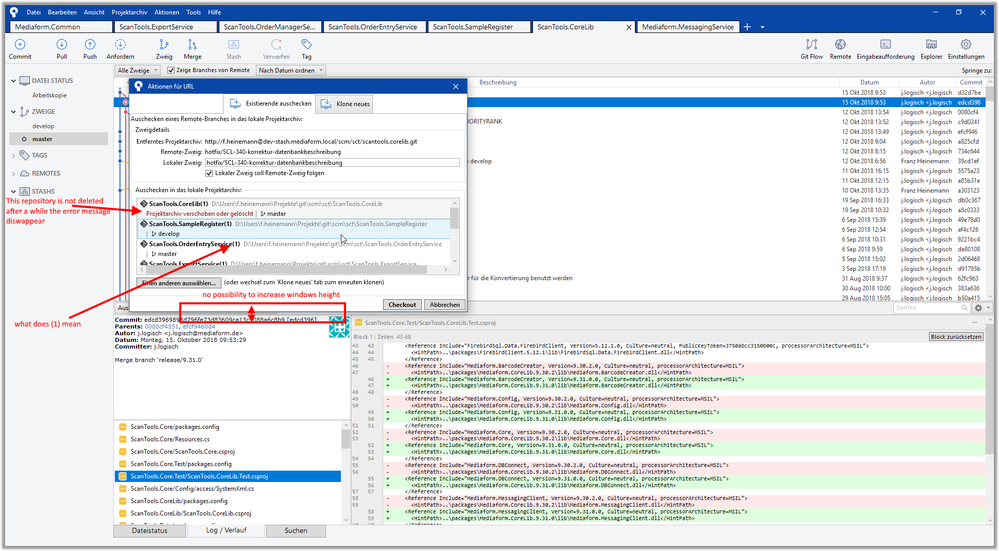Select file ScanTools.Core/Resources.cs
Image resolution: width=999 pixels, height=551 pixels.
170,439
